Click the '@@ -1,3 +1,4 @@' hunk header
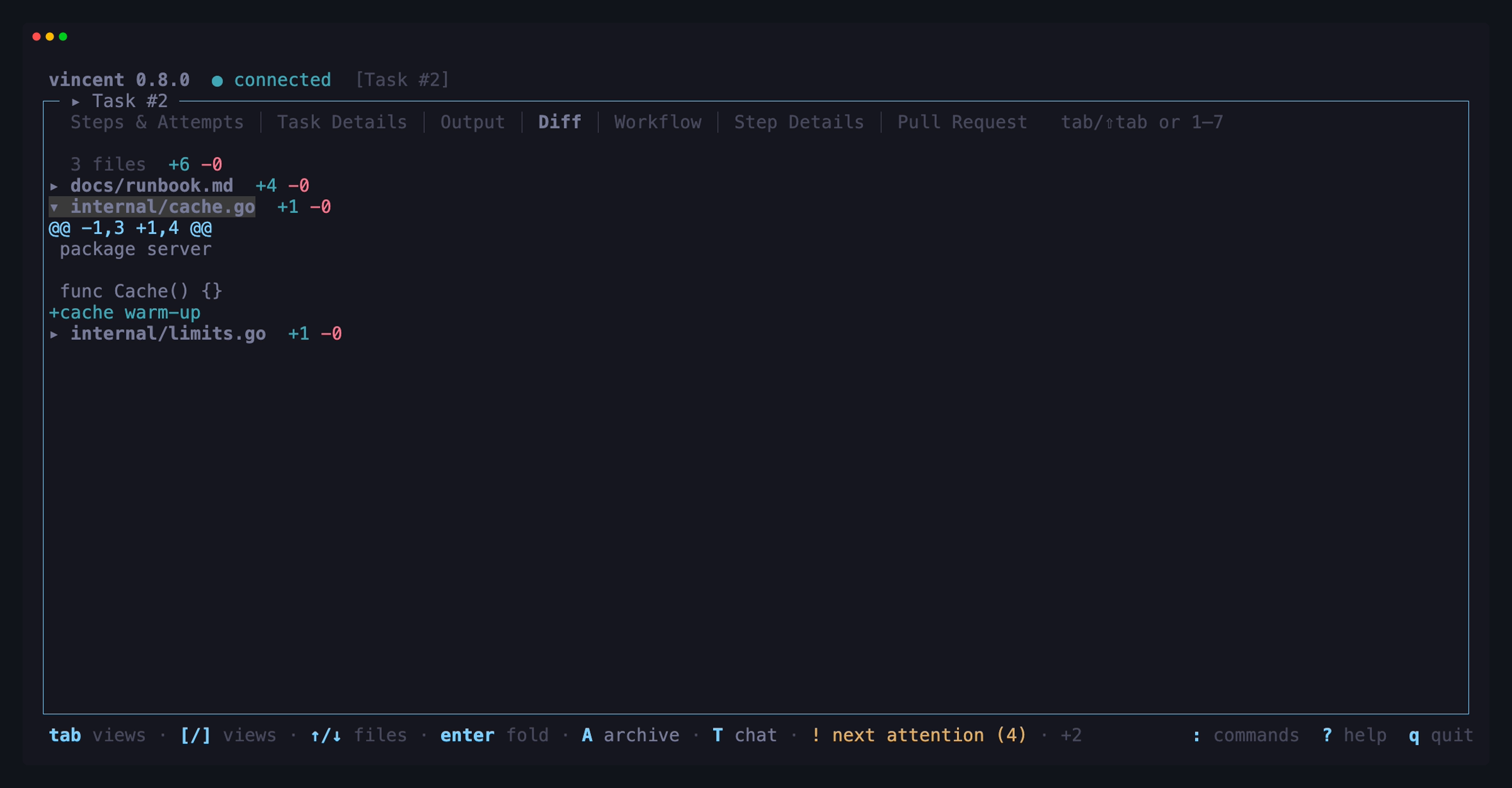The height and width of the screenshot is (788, 1512). 130,228
